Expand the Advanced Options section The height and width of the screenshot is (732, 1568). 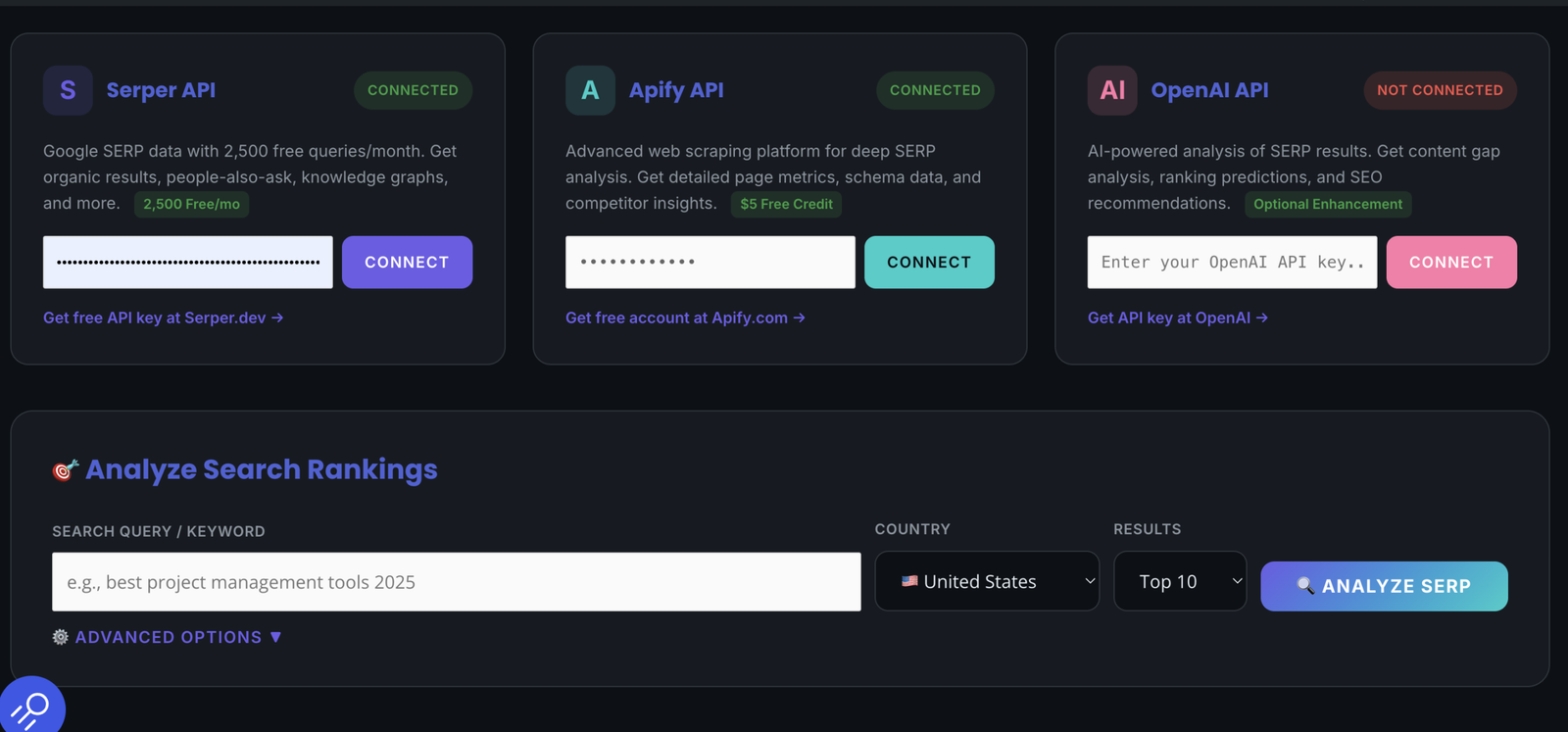168,637
